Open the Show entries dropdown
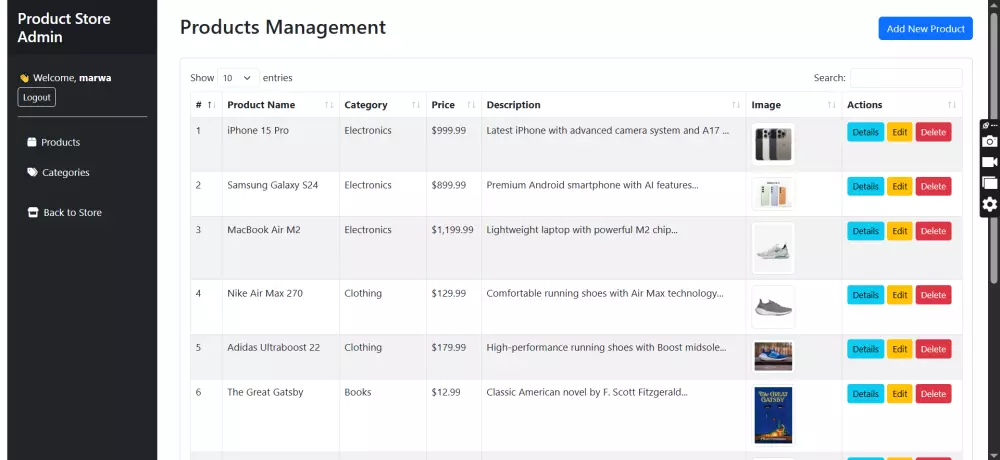Viewport: 1000px width, 460px height. point(238,78)
